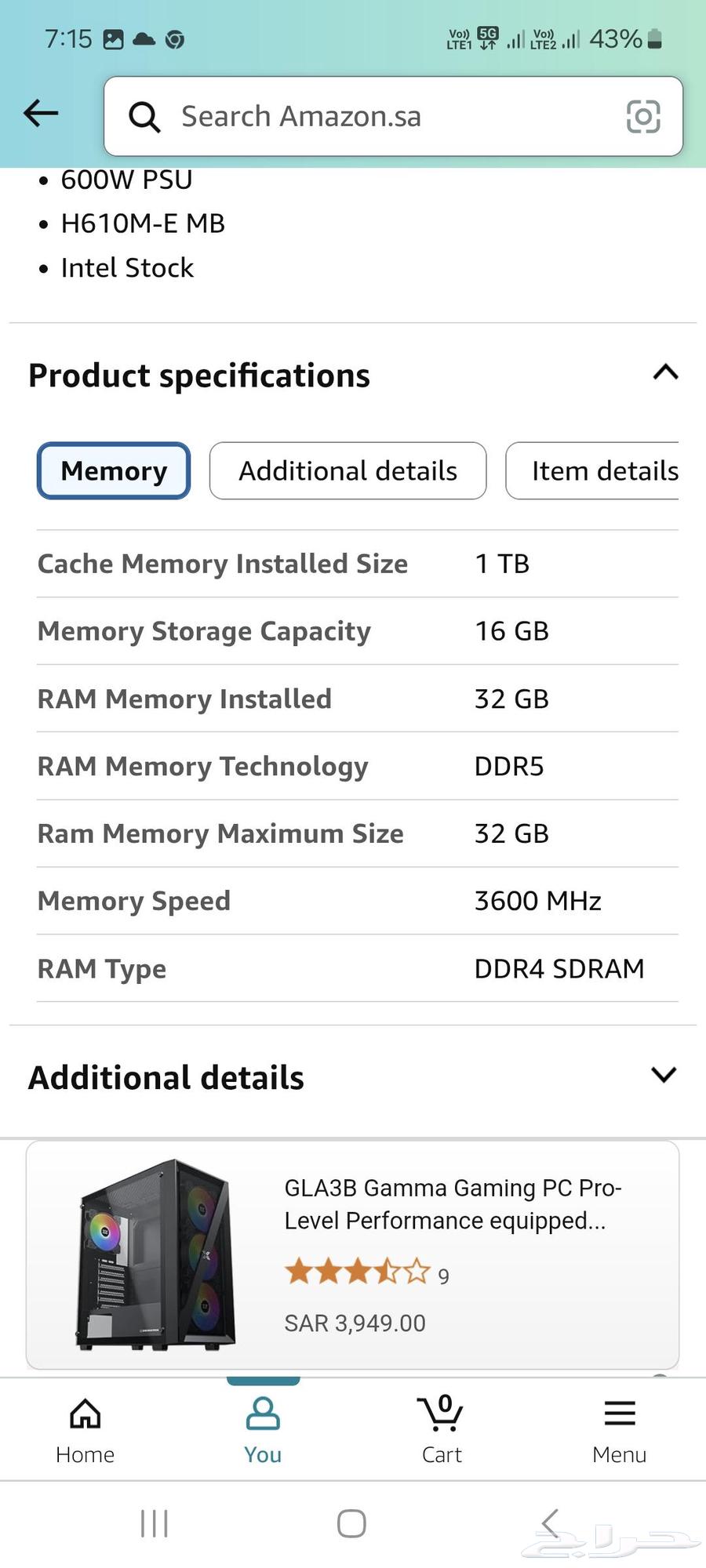Go to Home in the bottom navigation
This screenshot has width=706, height=1568.
(x=85, y=1431)
